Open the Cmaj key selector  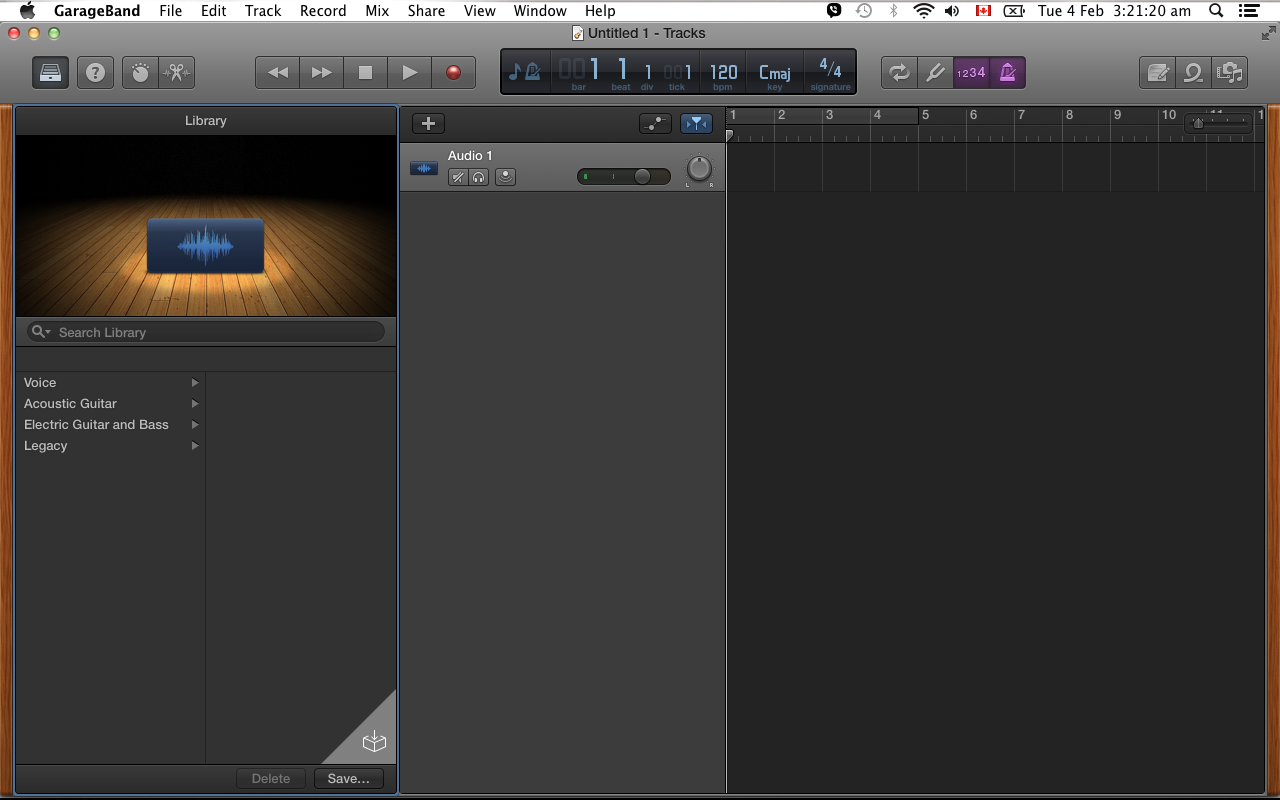(x=775, y=72)
